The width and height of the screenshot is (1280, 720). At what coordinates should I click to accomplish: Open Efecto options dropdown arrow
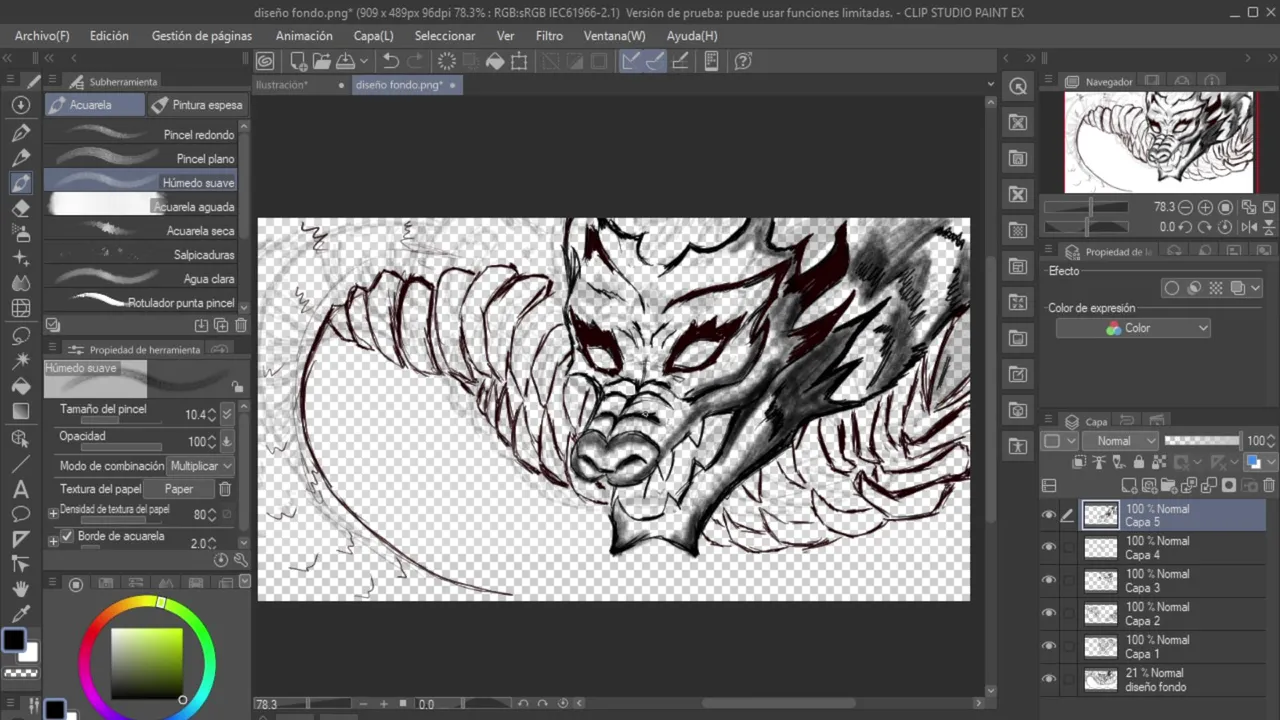pos(1255,288)
